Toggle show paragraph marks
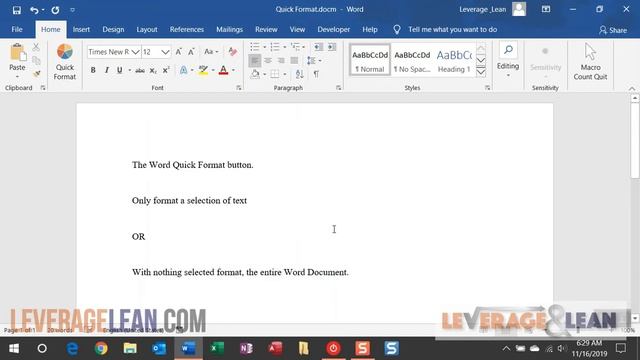The width and height of the screenshot is (640, 360). pyautogui.click(x=316, y=74)
